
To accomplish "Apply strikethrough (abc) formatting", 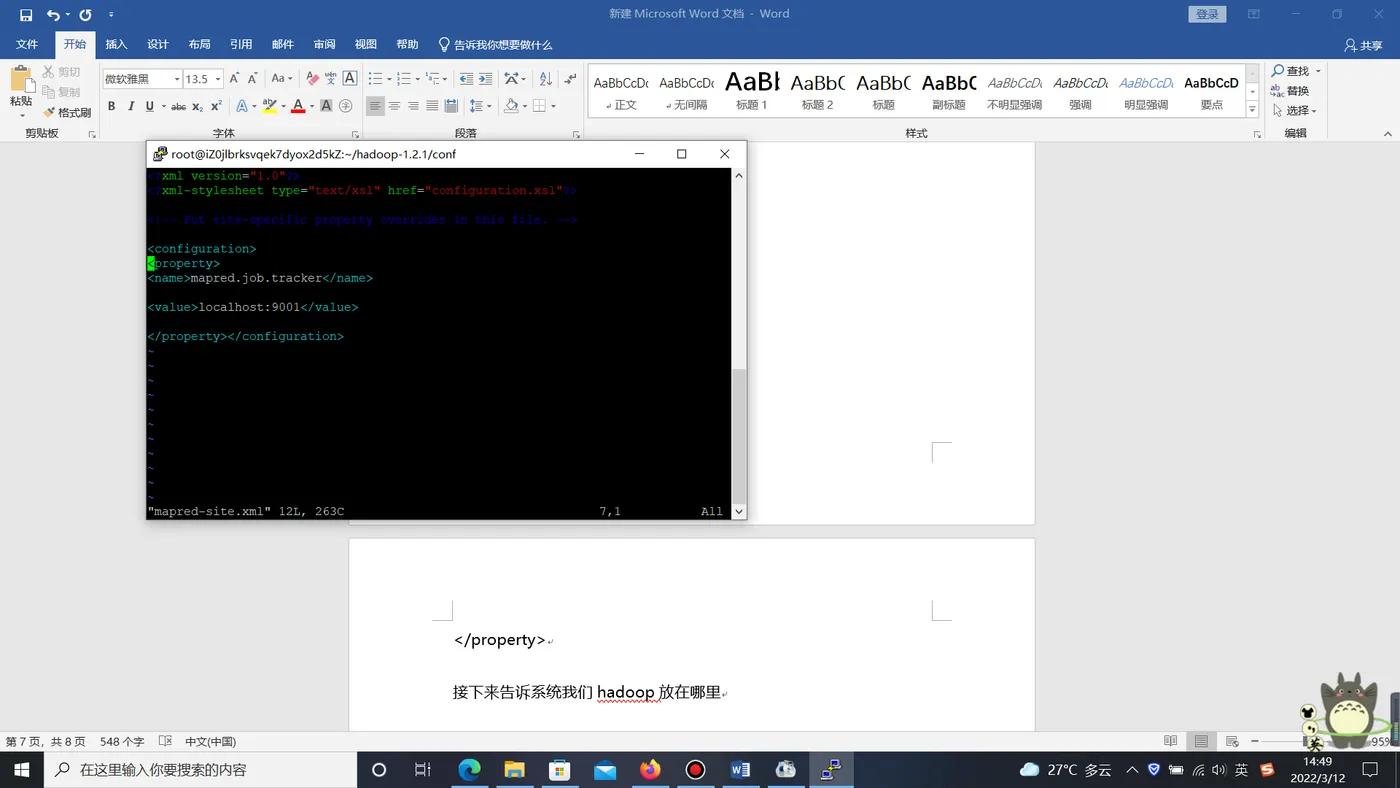I will (178, 106).
